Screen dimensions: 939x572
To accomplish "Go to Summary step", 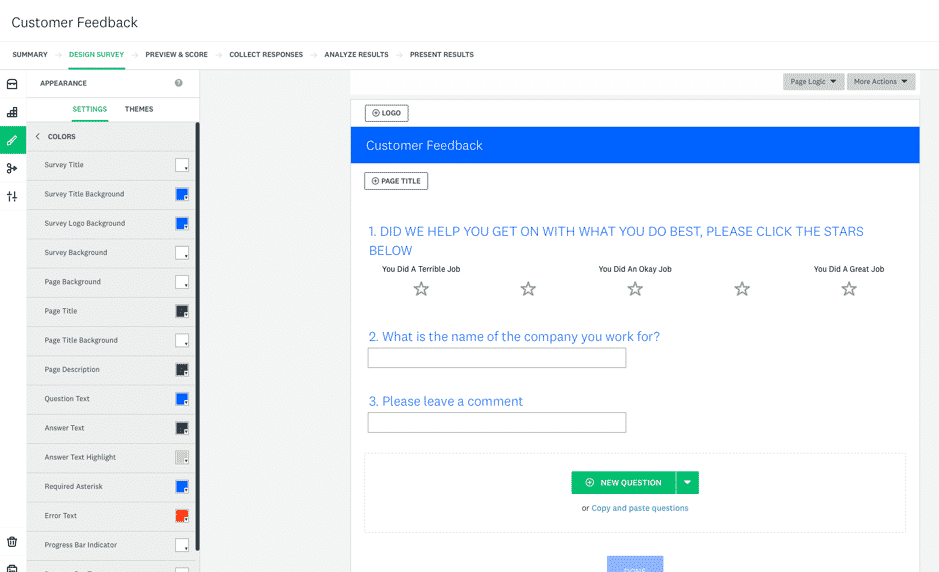I will [30, 55].
